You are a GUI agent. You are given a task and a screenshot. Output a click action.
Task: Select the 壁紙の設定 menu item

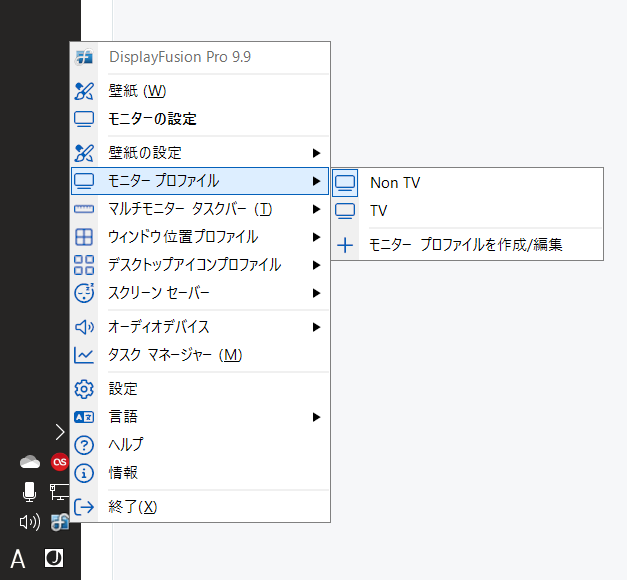tap(200, 153)
